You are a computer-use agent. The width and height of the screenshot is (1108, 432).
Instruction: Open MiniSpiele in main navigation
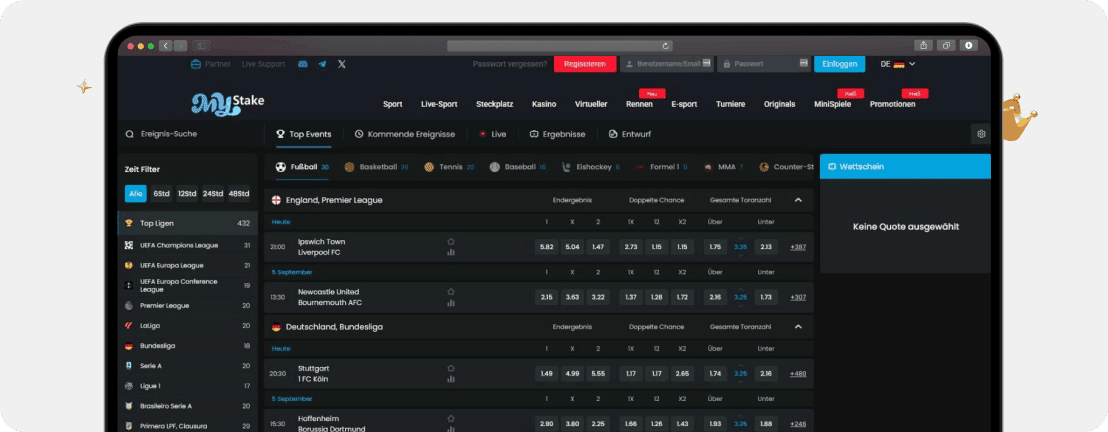(x=832, y=104)
